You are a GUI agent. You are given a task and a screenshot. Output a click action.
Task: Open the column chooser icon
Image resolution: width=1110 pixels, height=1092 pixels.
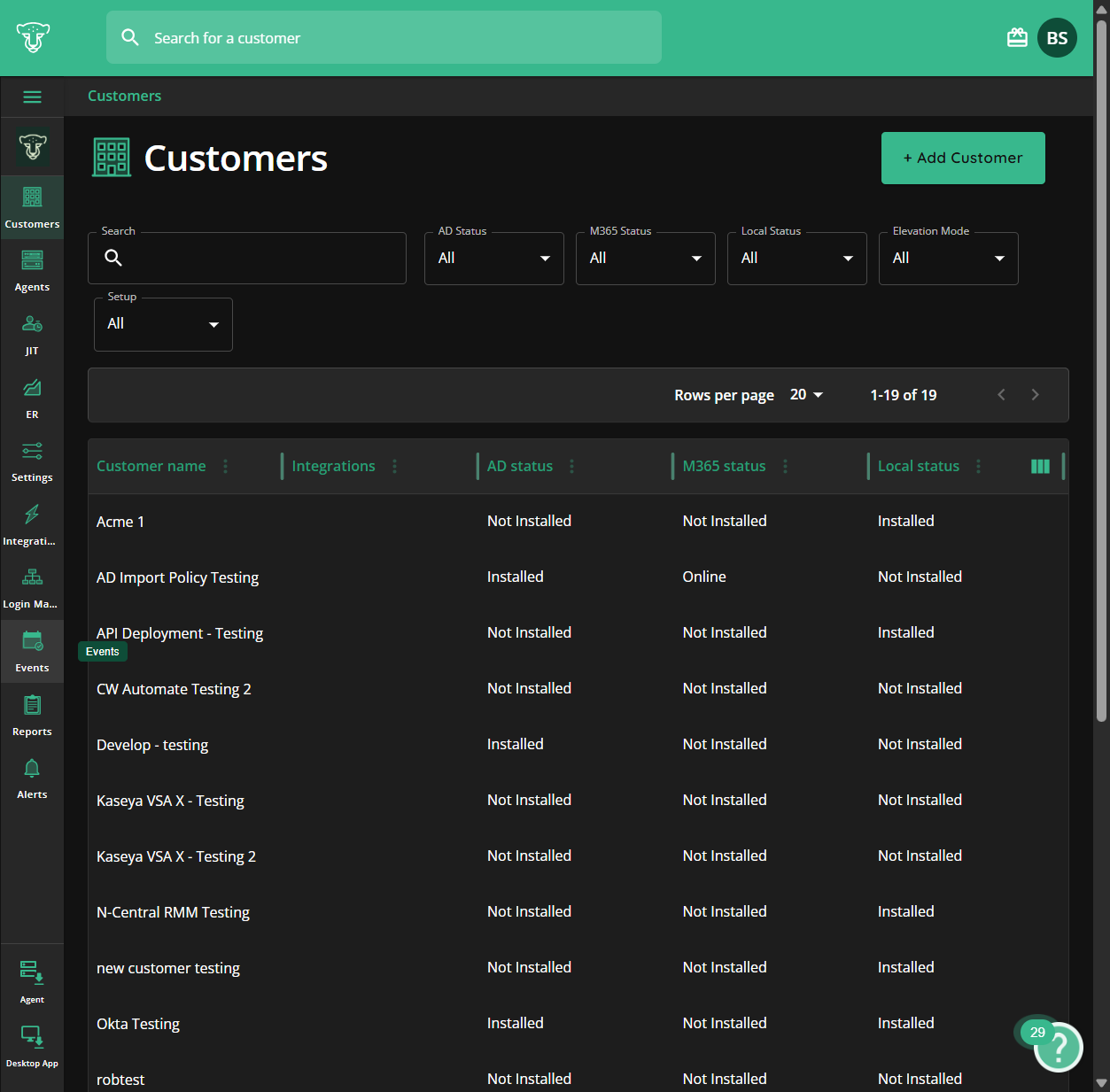point(1040,467)
